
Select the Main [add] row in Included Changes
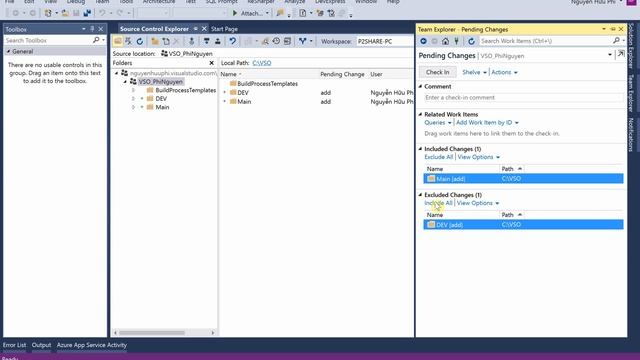pos(523,179)
